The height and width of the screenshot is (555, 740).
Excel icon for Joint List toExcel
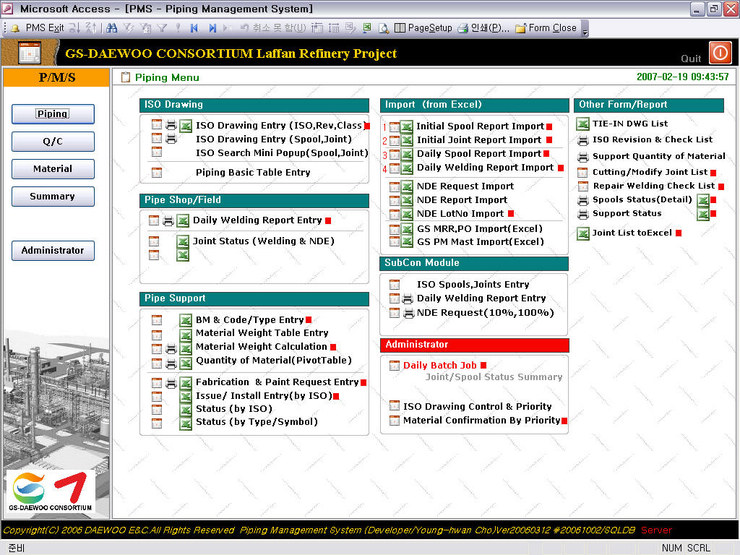583,233
